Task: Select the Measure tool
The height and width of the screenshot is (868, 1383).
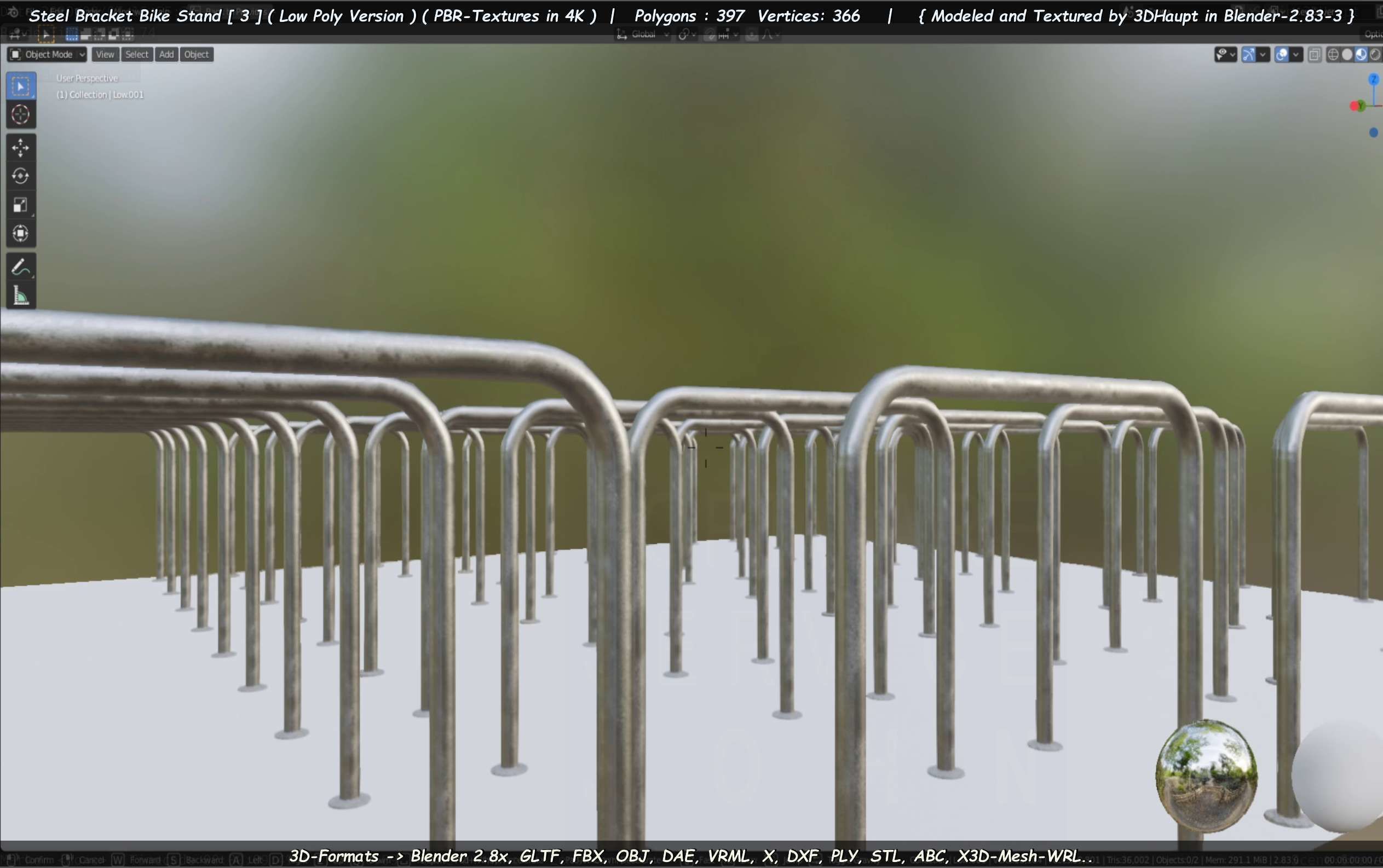Action: [x=21, y=296]
